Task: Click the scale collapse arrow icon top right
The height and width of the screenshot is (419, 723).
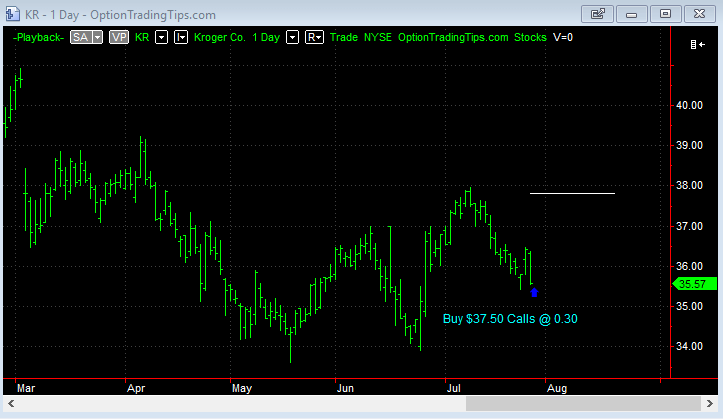Action: (x=698, y=45)
